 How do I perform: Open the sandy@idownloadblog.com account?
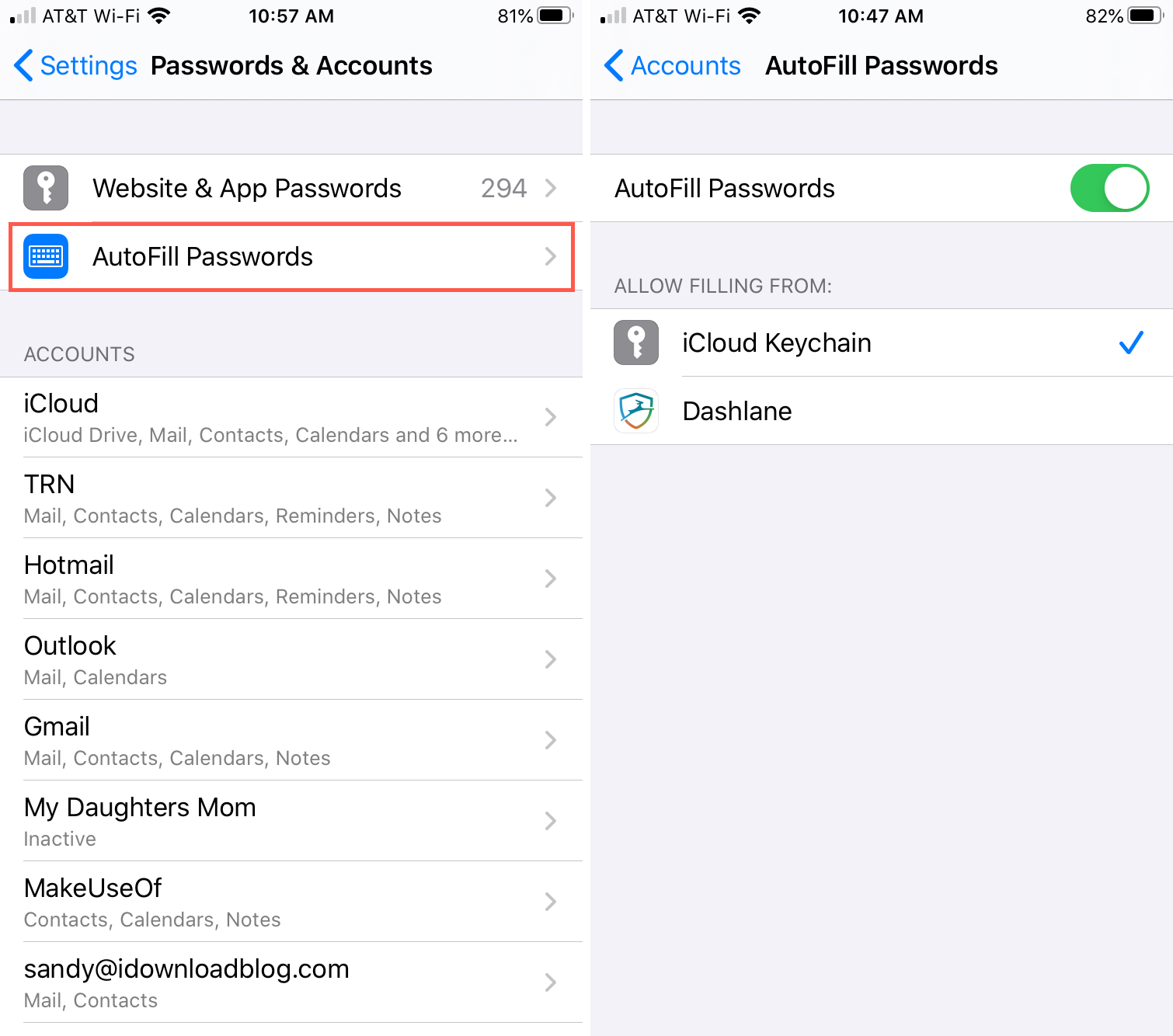click(x=291, y=982)
